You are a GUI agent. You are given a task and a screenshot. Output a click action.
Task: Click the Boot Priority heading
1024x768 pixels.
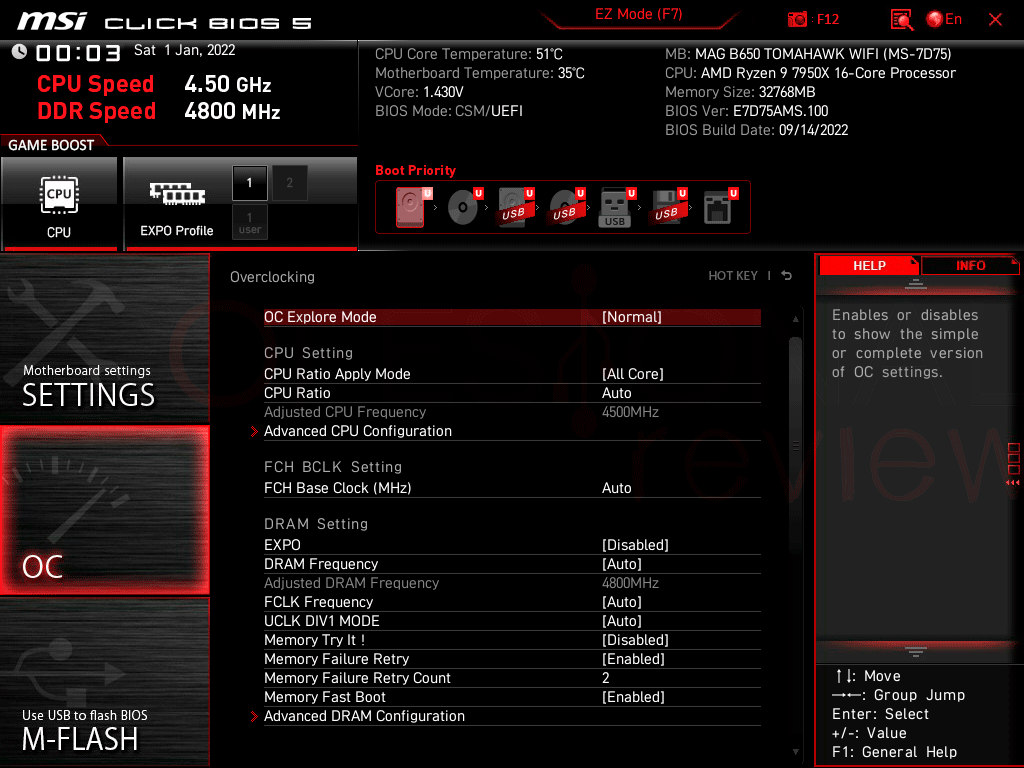point(415,170)
